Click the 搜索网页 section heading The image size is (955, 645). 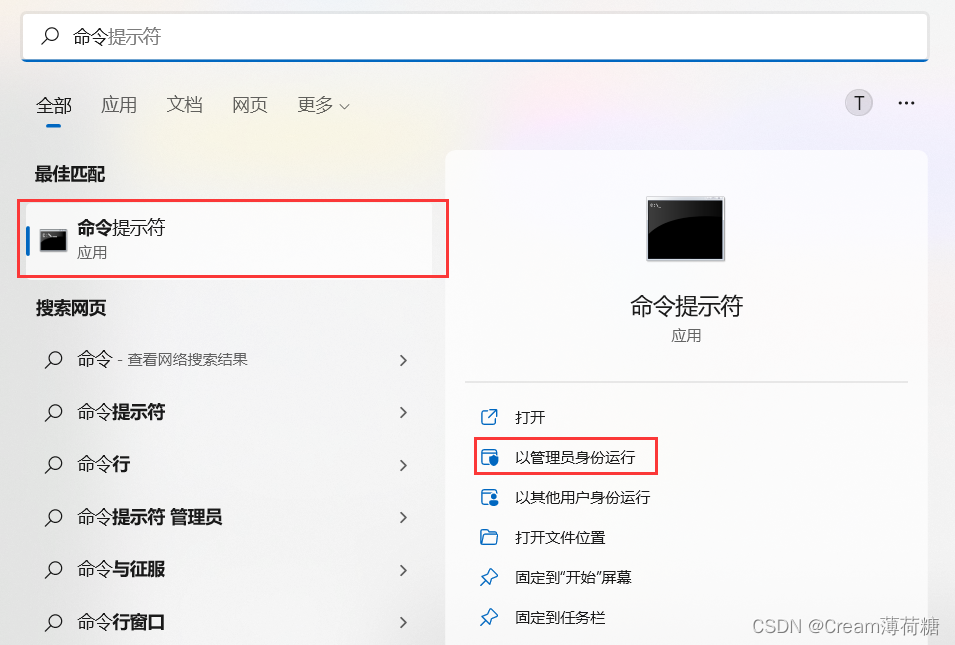pyautogui.click(x=71, y=308)
